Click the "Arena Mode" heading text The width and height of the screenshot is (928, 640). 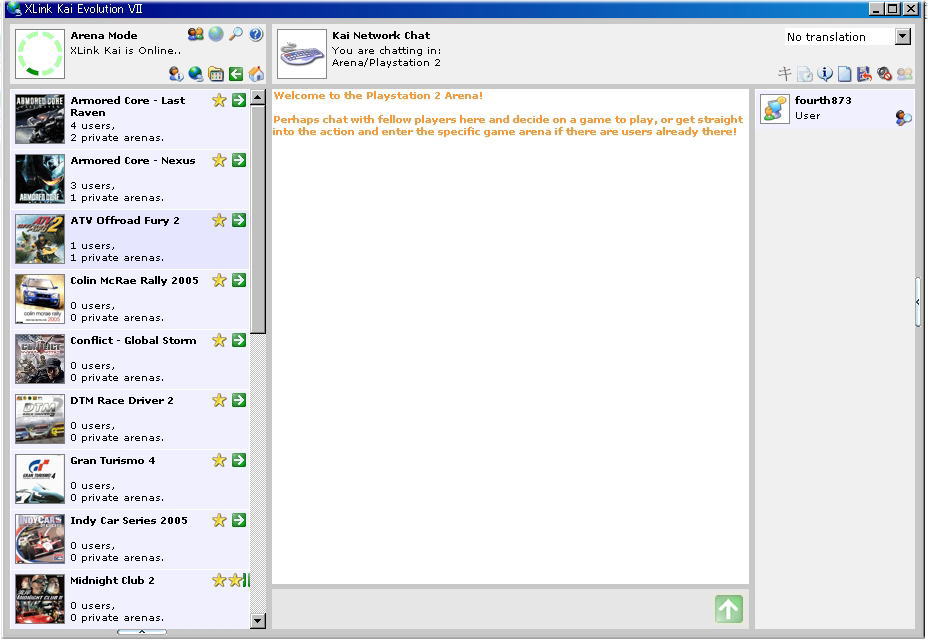pyautogui.click(x=104, y=35)
